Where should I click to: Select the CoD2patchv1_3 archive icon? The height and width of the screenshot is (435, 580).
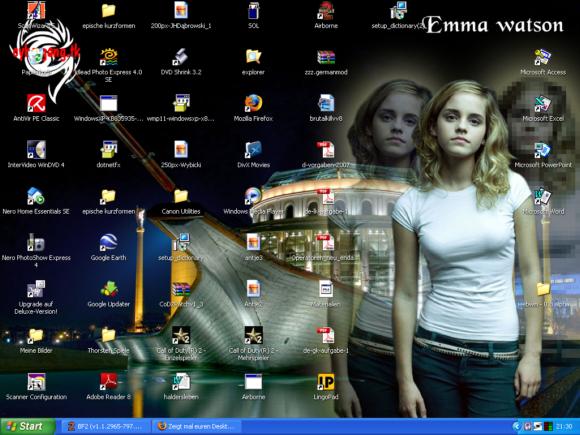coord(181,289)
